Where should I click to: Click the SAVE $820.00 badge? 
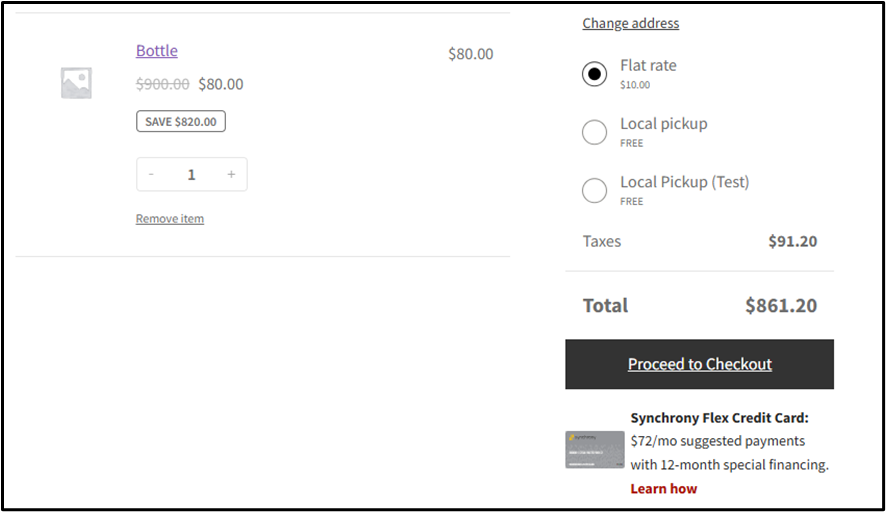[x=181, y=121]
